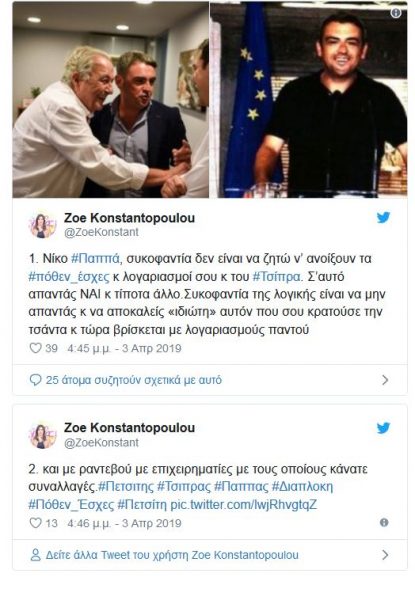Open Zoe Konstantopoulou avatar in second tweet
415x600 pixels.
(42, 435)
